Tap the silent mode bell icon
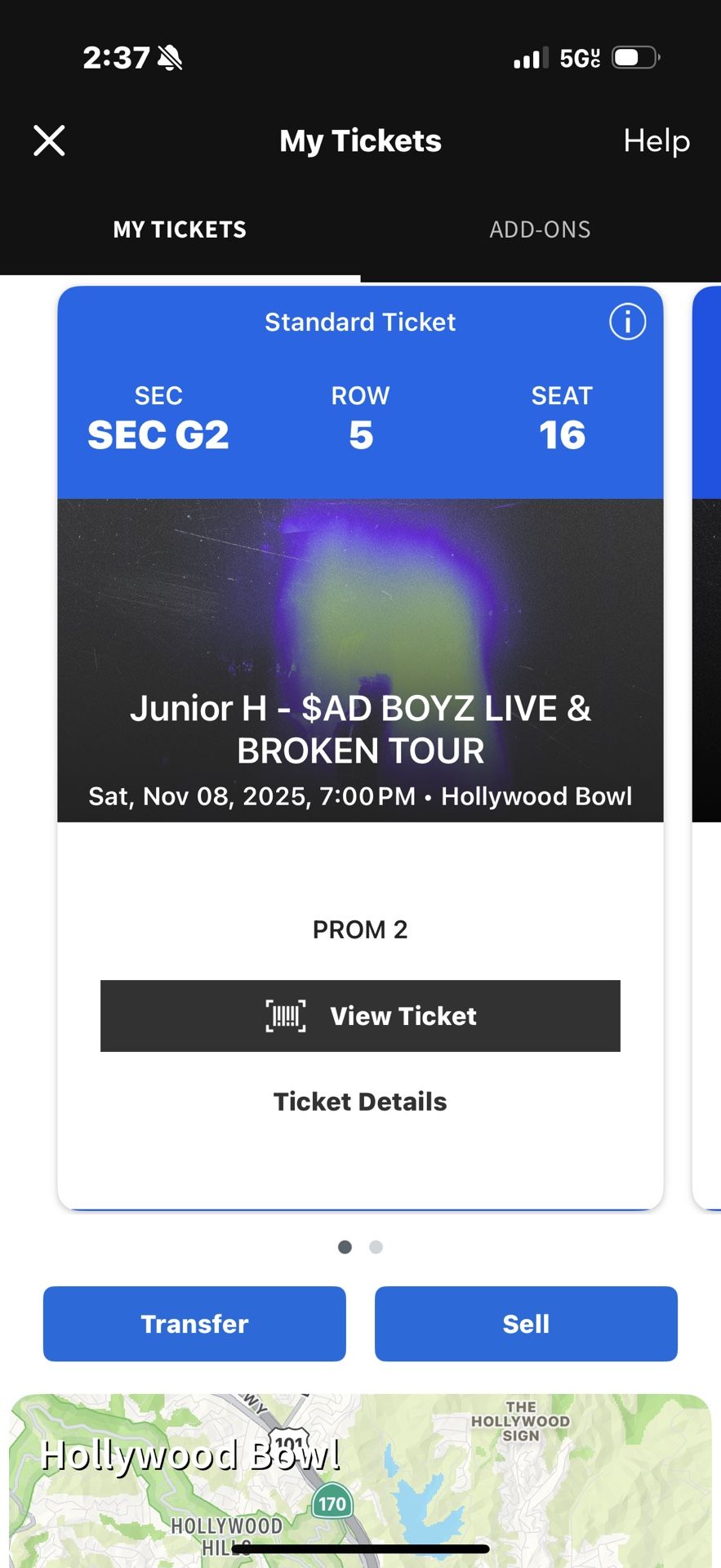Image resolution: width=721 pixels, height=1568 pixels. click(x=170, y=58)
